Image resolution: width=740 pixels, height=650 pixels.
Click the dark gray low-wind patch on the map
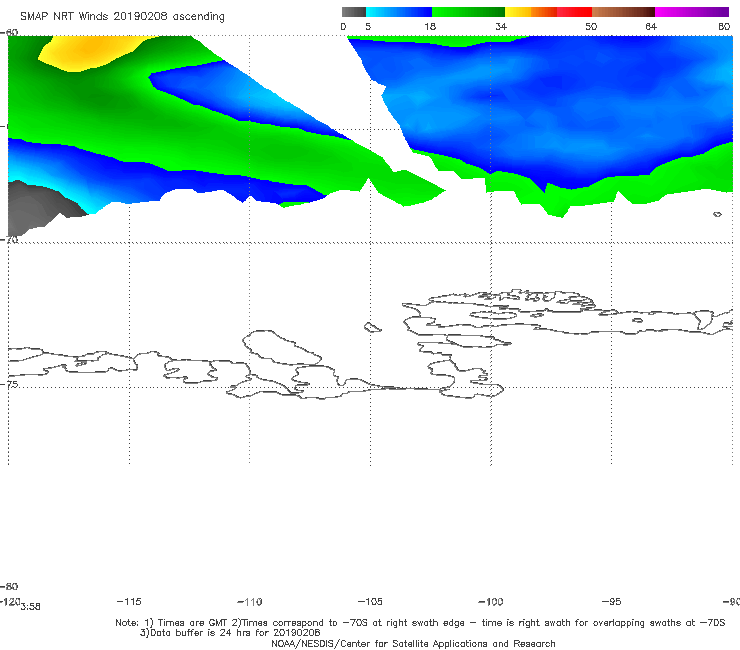[x=38, y=207]
